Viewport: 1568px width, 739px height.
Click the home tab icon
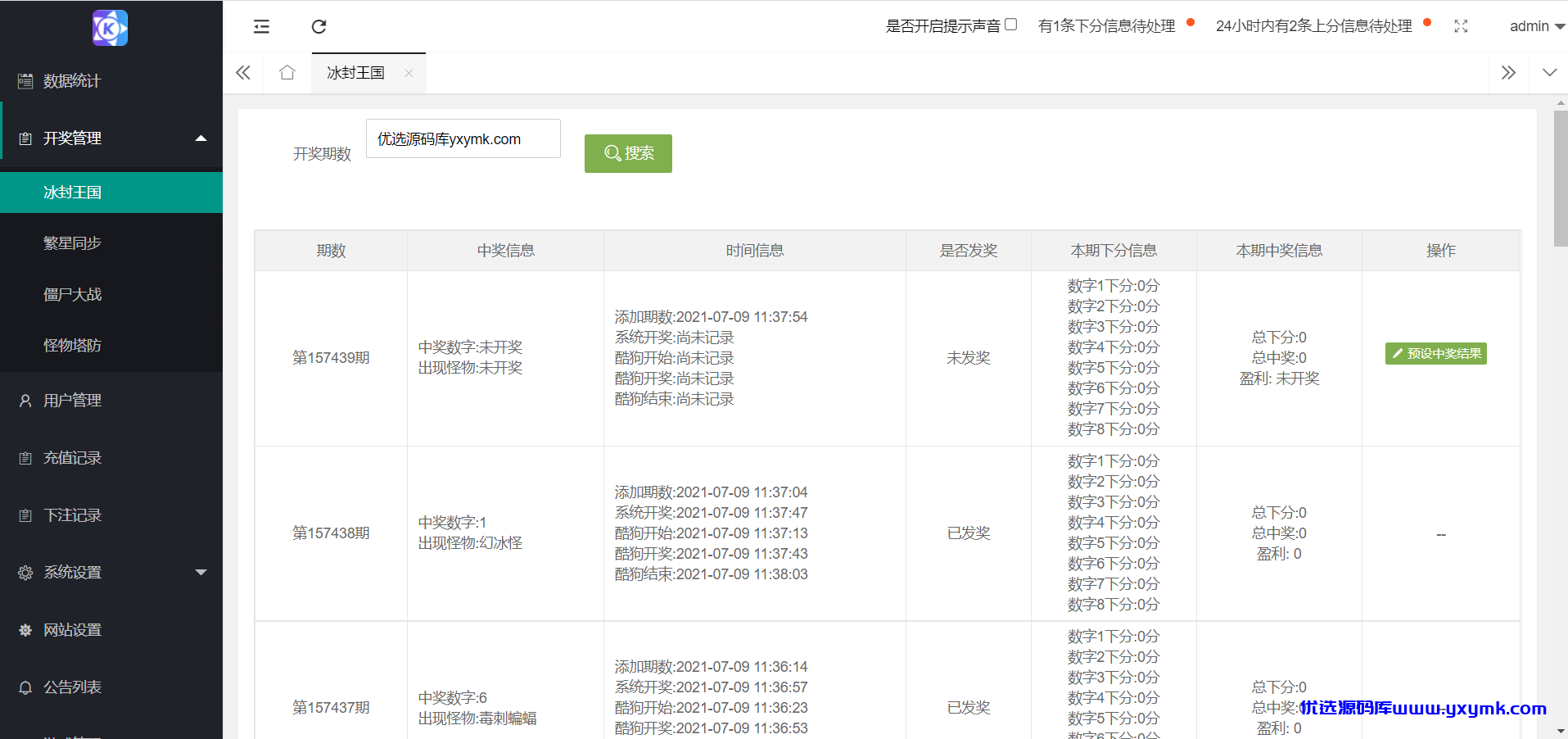coord(287,73)
